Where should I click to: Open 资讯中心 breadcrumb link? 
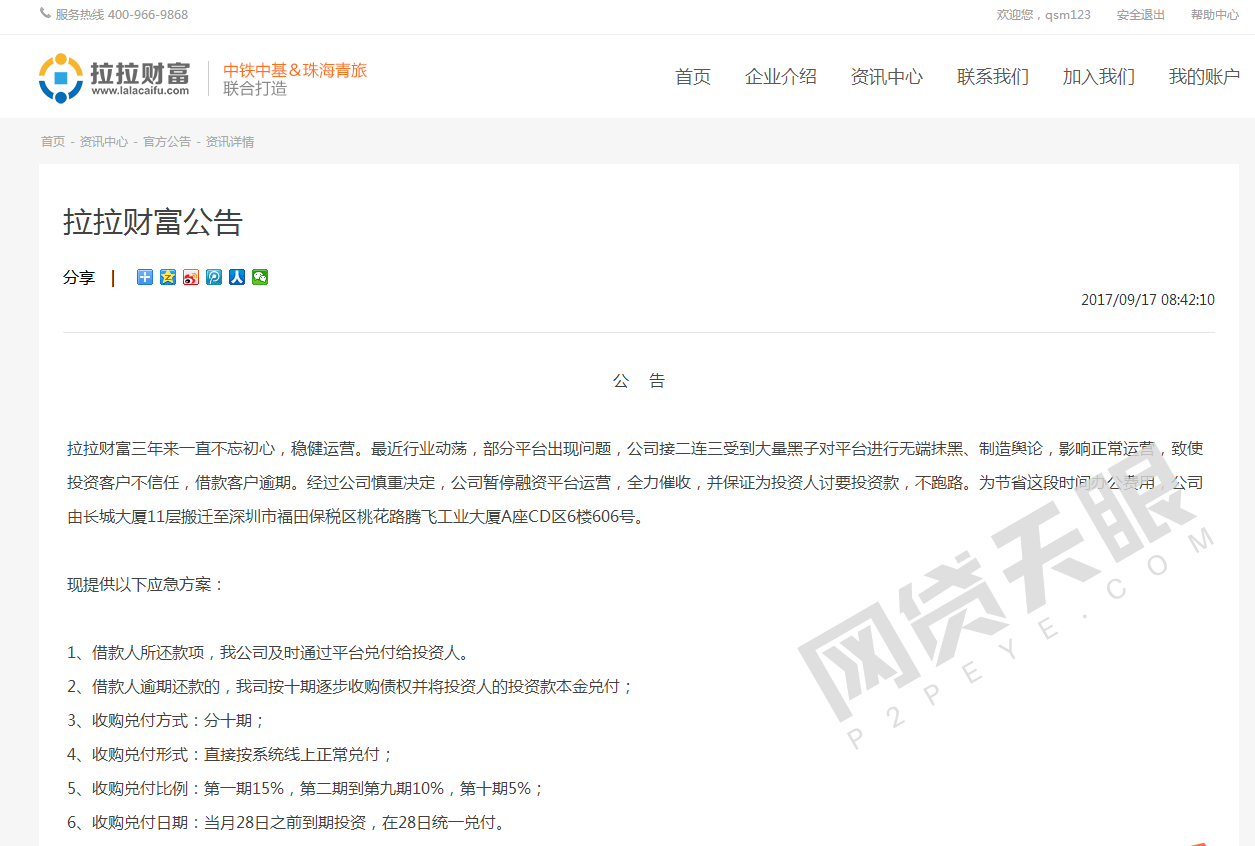tap(104, 142)
